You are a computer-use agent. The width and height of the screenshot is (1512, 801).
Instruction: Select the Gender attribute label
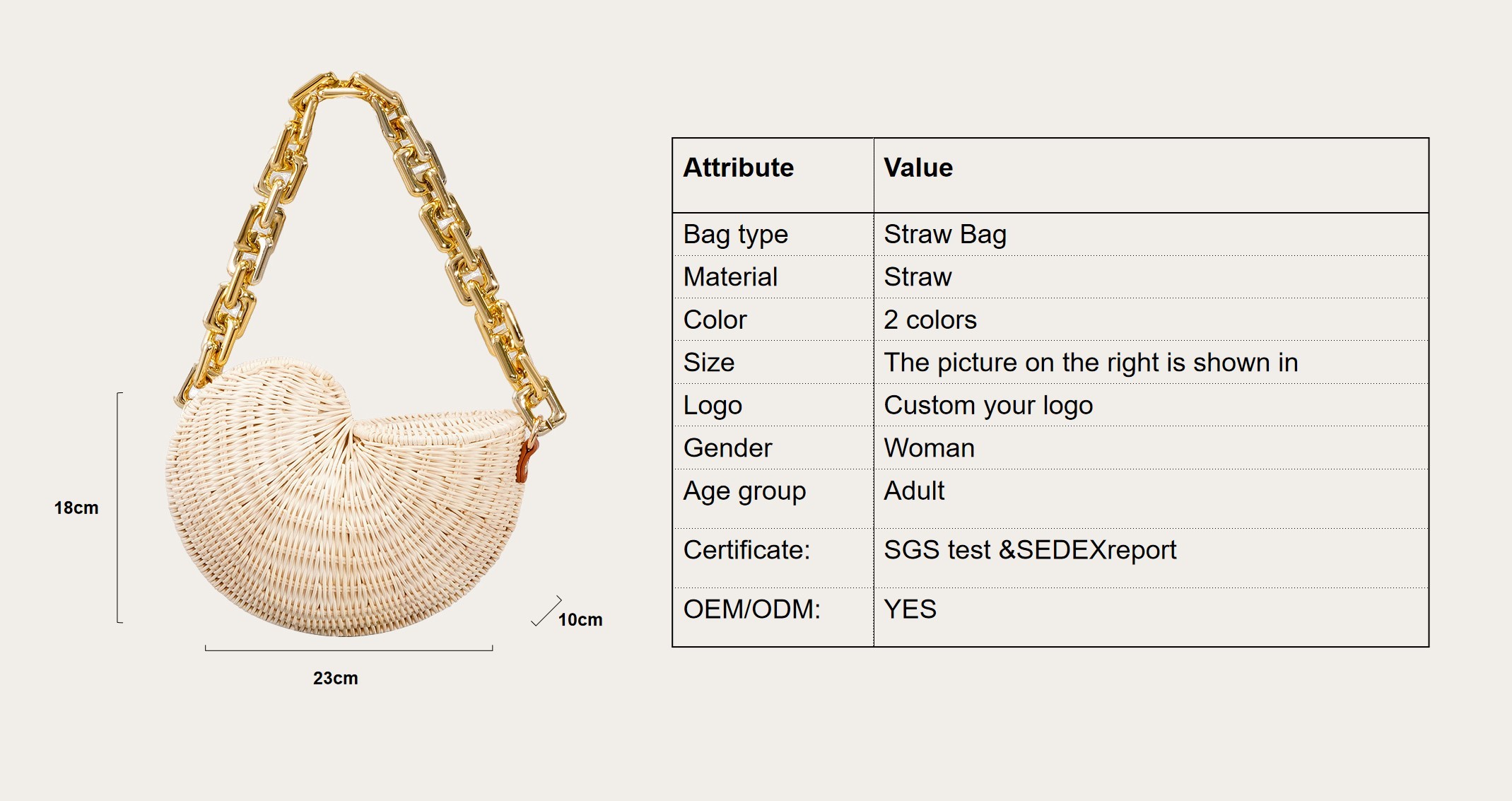click(727, 448)
